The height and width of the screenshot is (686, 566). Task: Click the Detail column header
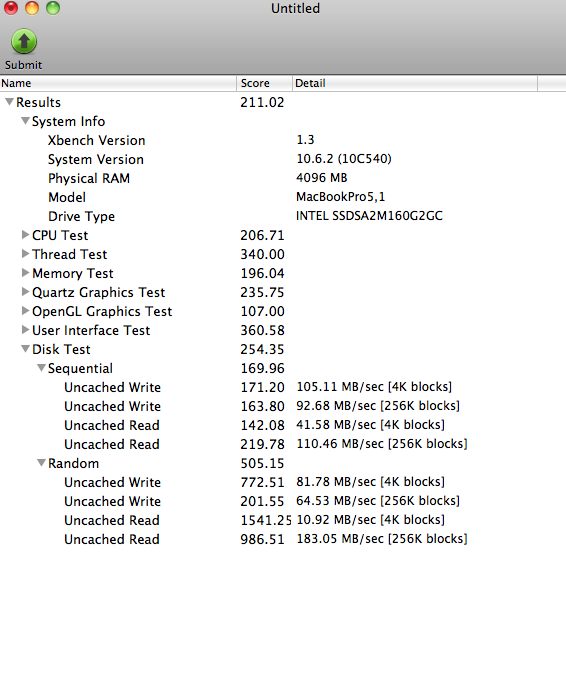coord(415,83)
